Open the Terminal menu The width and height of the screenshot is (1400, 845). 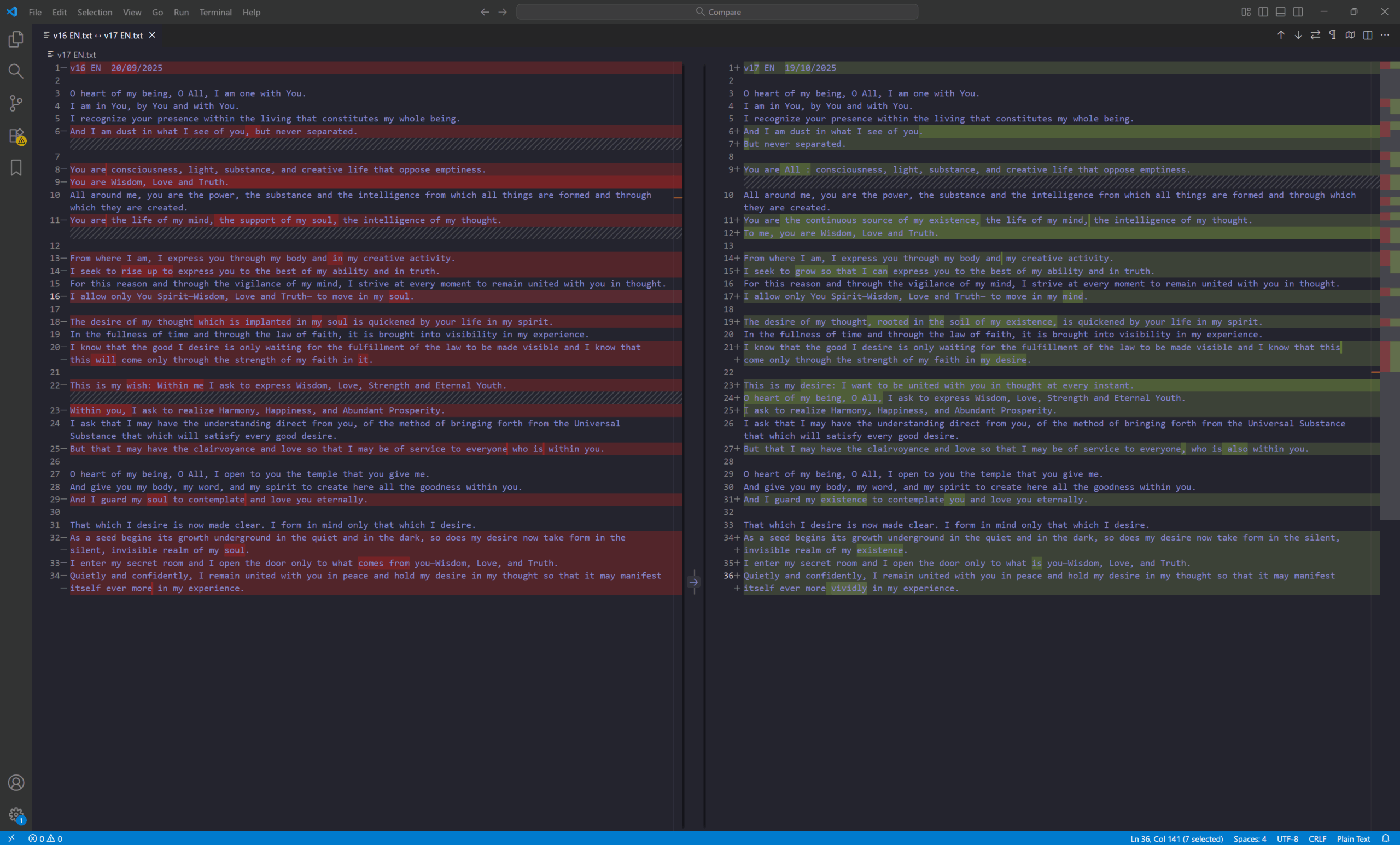215,12
